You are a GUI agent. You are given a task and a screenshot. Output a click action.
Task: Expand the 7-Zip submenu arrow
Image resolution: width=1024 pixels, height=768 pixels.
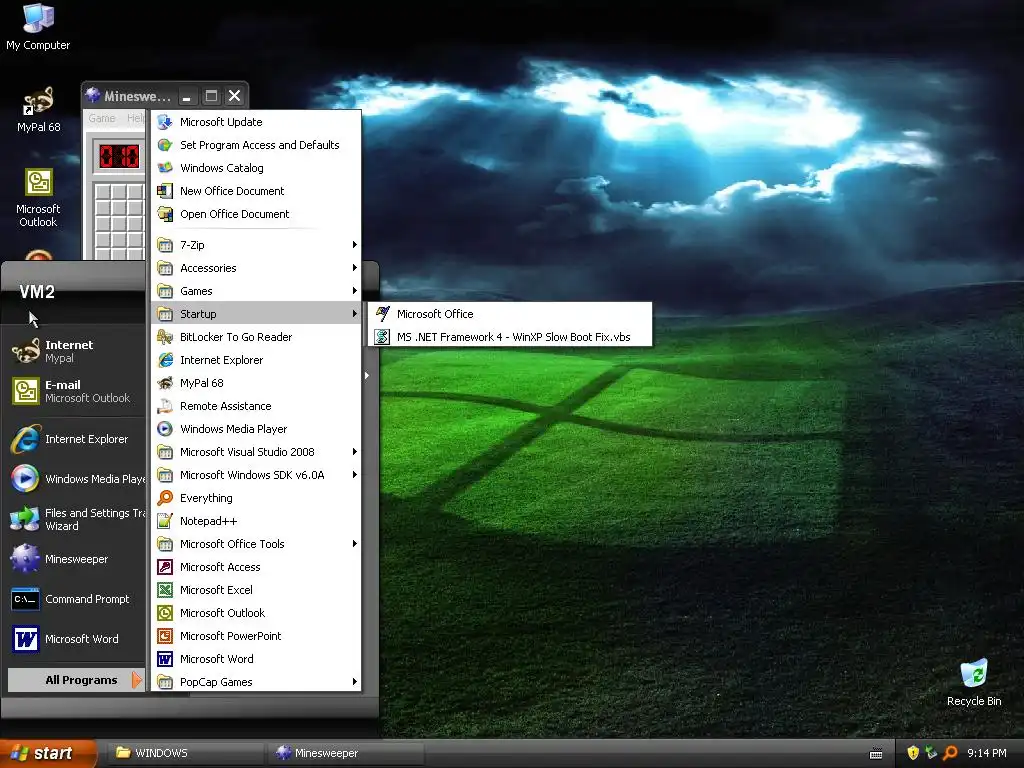pyautogui.click(x=355, y=245)
